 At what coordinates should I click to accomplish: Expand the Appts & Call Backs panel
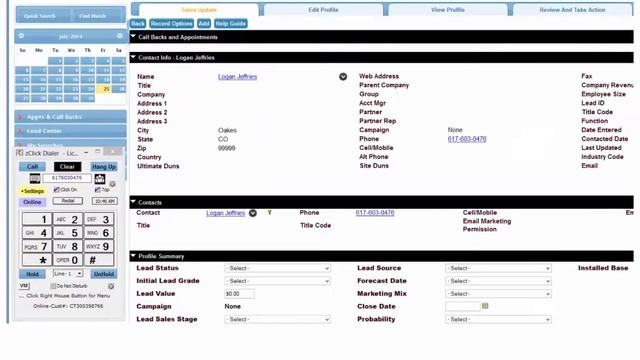[71, 117]
